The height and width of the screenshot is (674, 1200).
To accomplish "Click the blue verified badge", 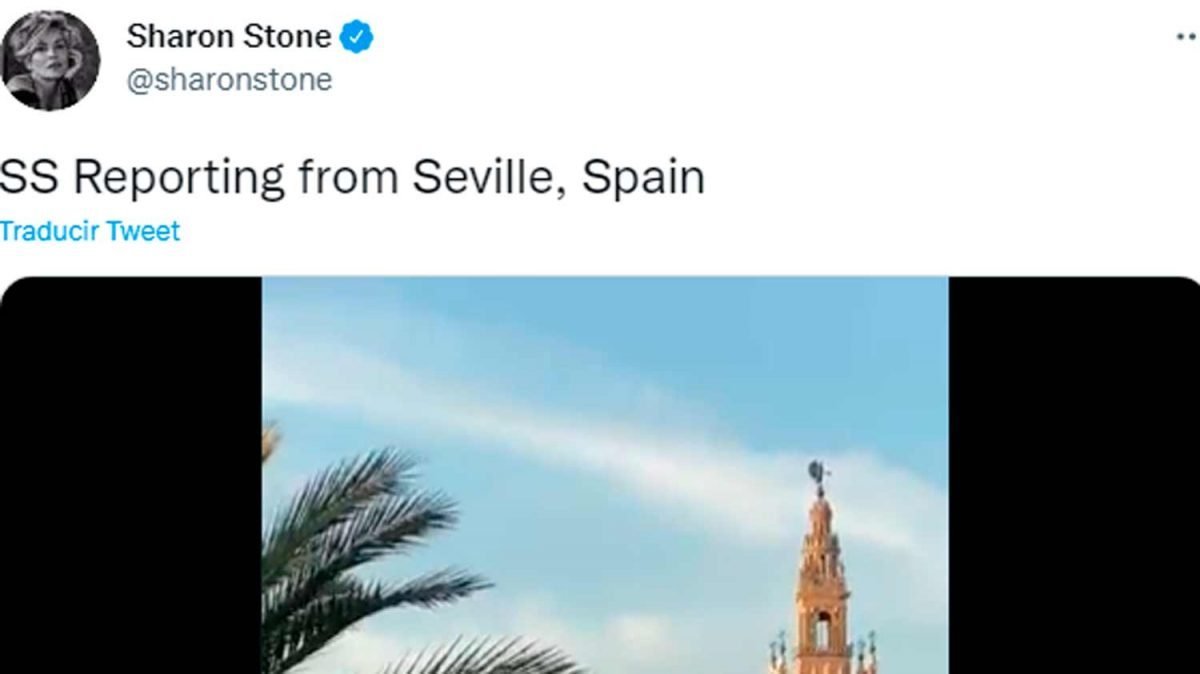I will tap(357, 38).
